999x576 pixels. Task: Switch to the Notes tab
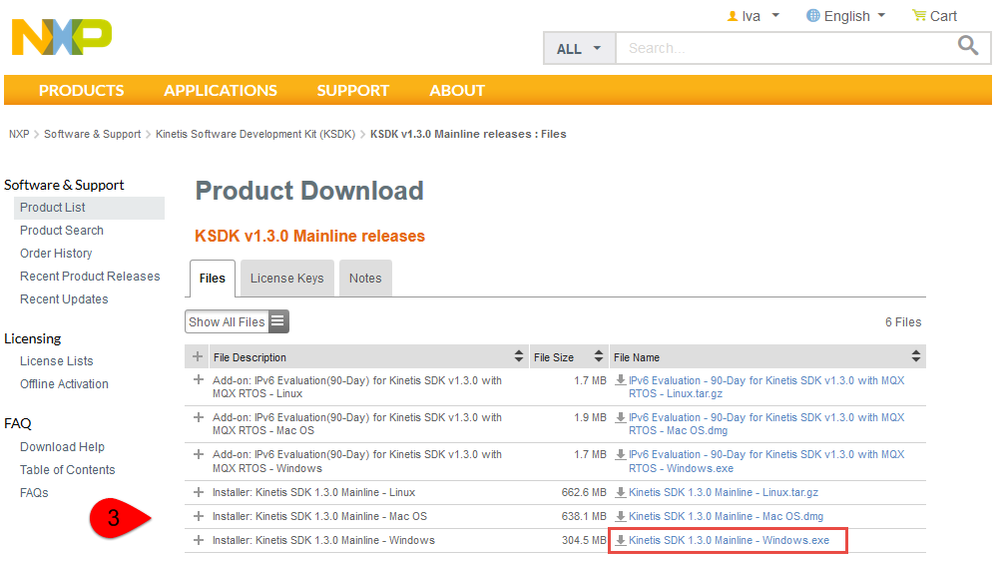[365, 278]
